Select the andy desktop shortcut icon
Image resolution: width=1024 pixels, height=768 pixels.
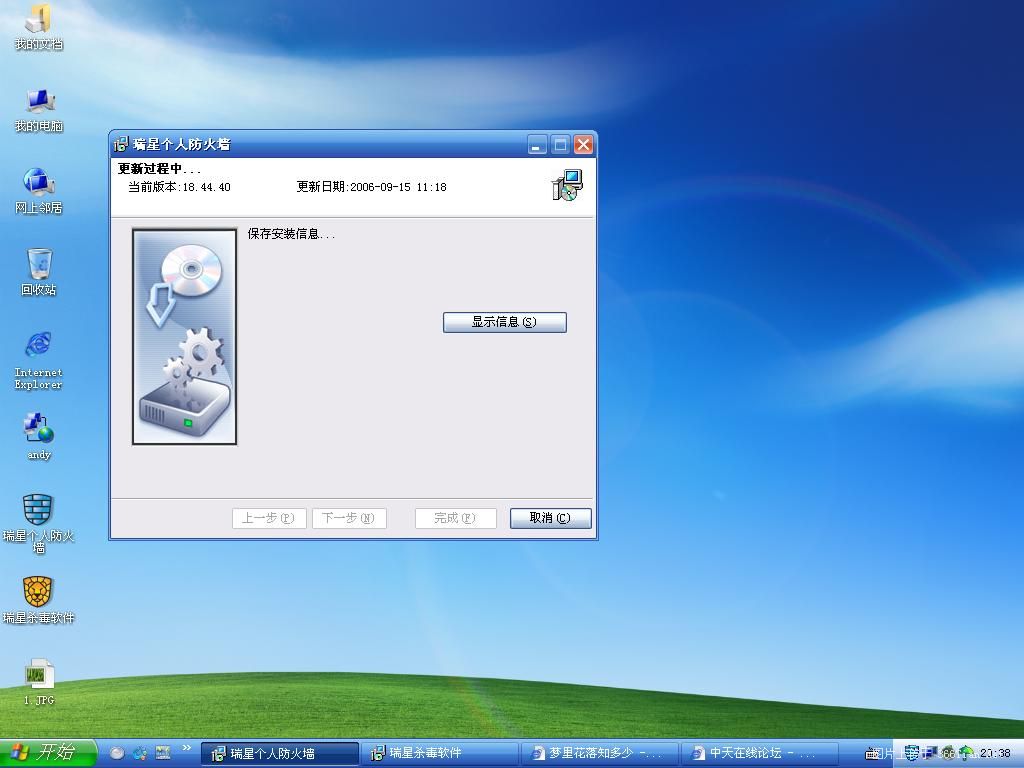click(x=39, y=436)
